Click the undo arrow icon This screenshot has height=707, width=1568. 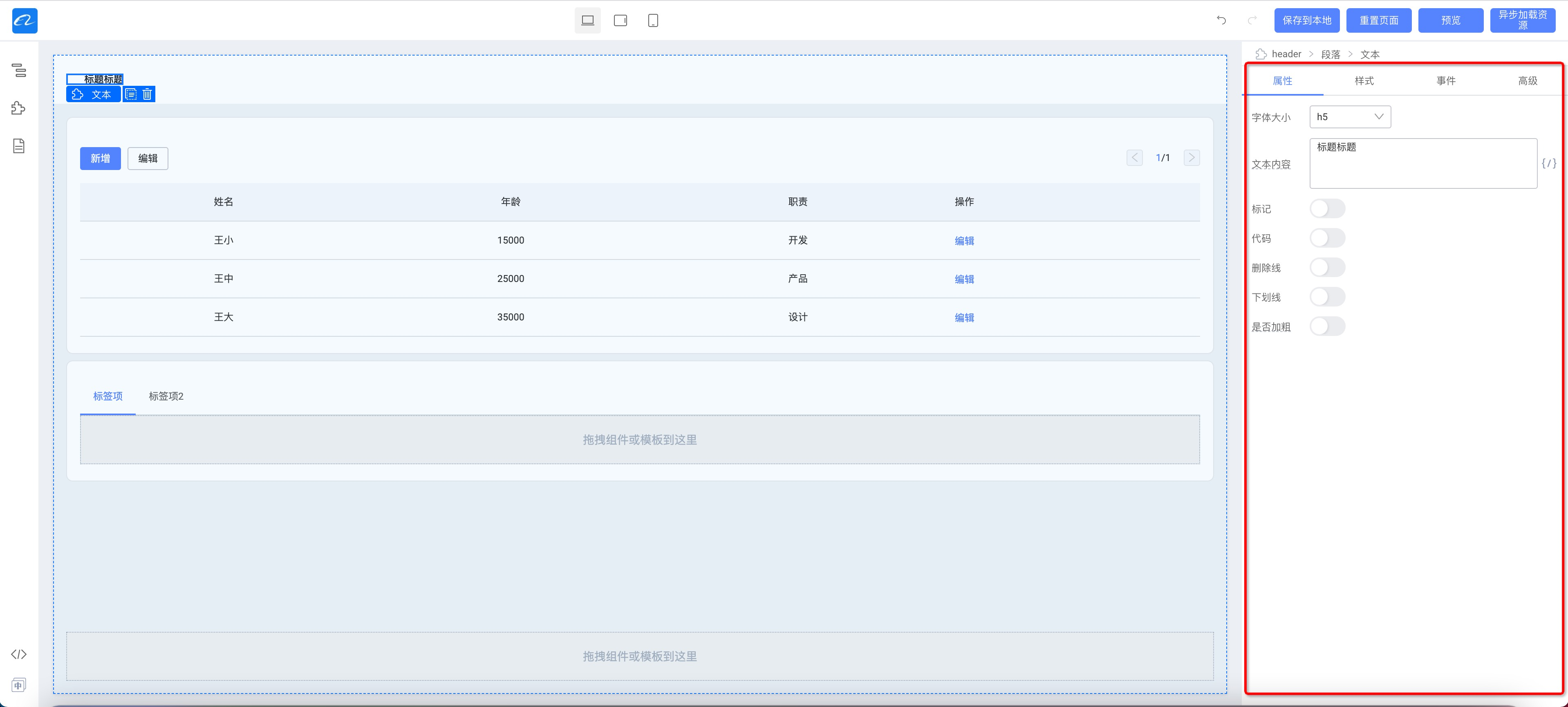[x=1221, y=21]
